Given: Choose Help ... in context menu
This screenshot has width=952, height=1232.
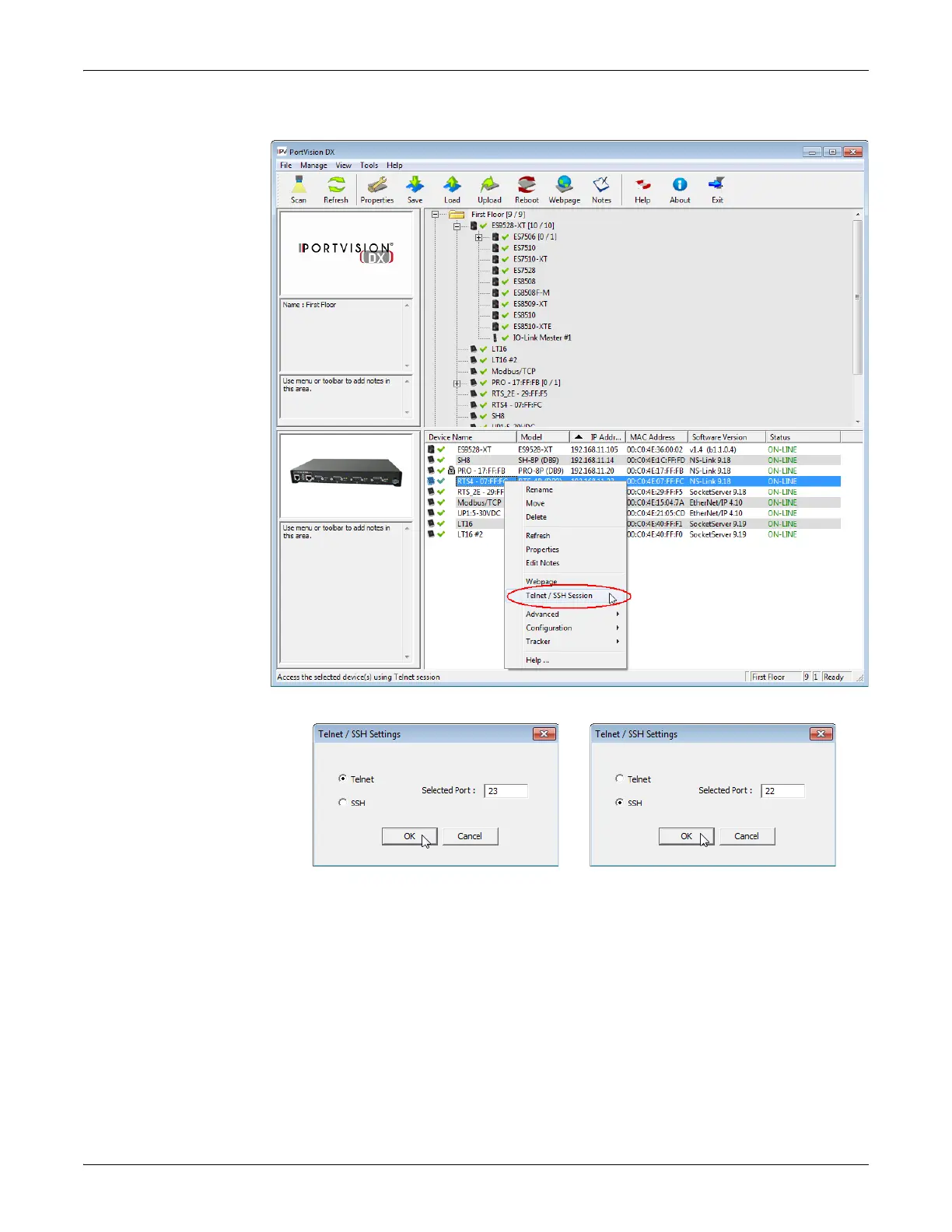Looking at the screenshot, I should pos(537,660).
